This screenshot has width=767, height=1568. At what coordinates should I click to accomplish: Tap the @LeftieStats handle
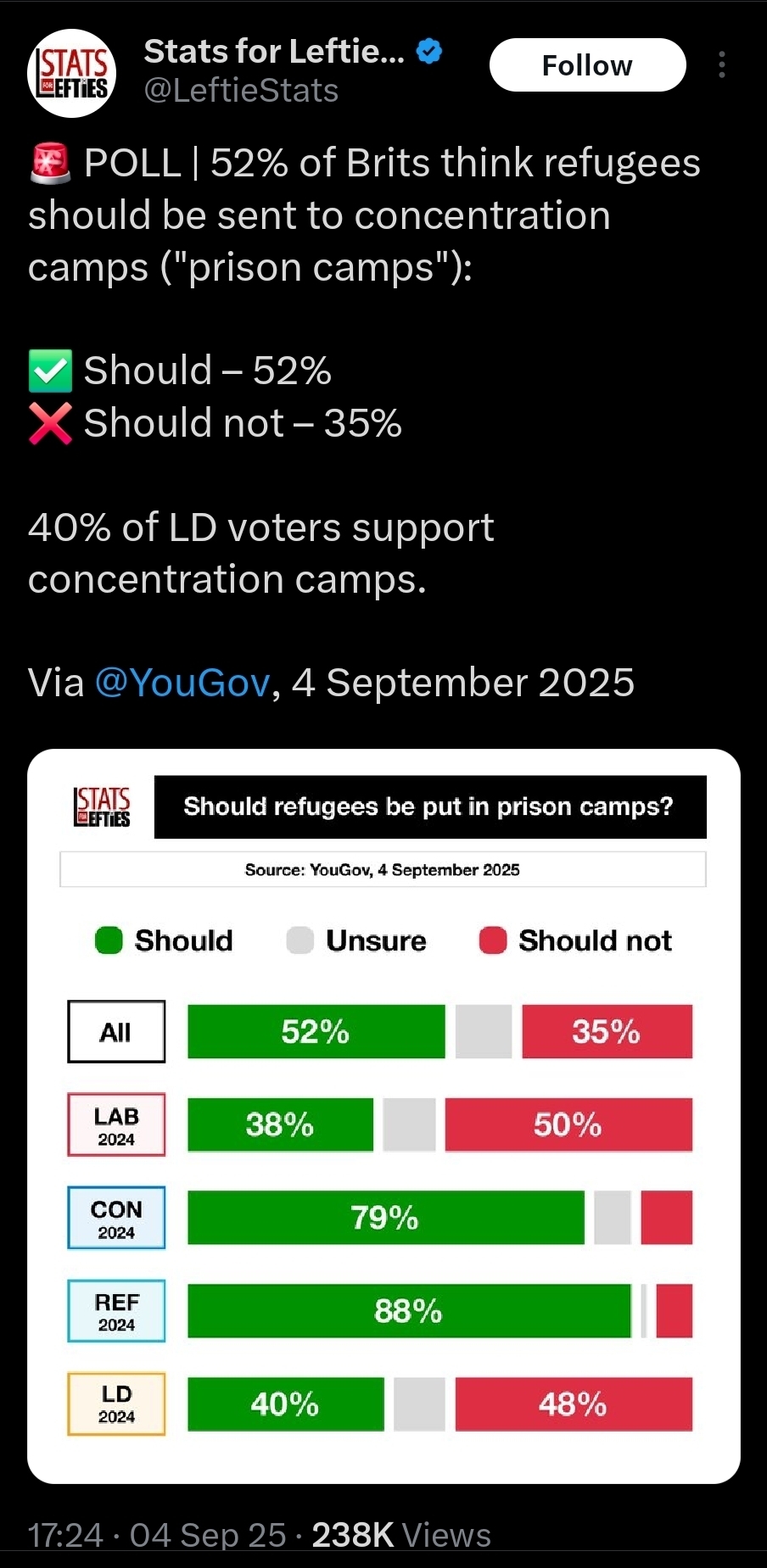[242, 91]
